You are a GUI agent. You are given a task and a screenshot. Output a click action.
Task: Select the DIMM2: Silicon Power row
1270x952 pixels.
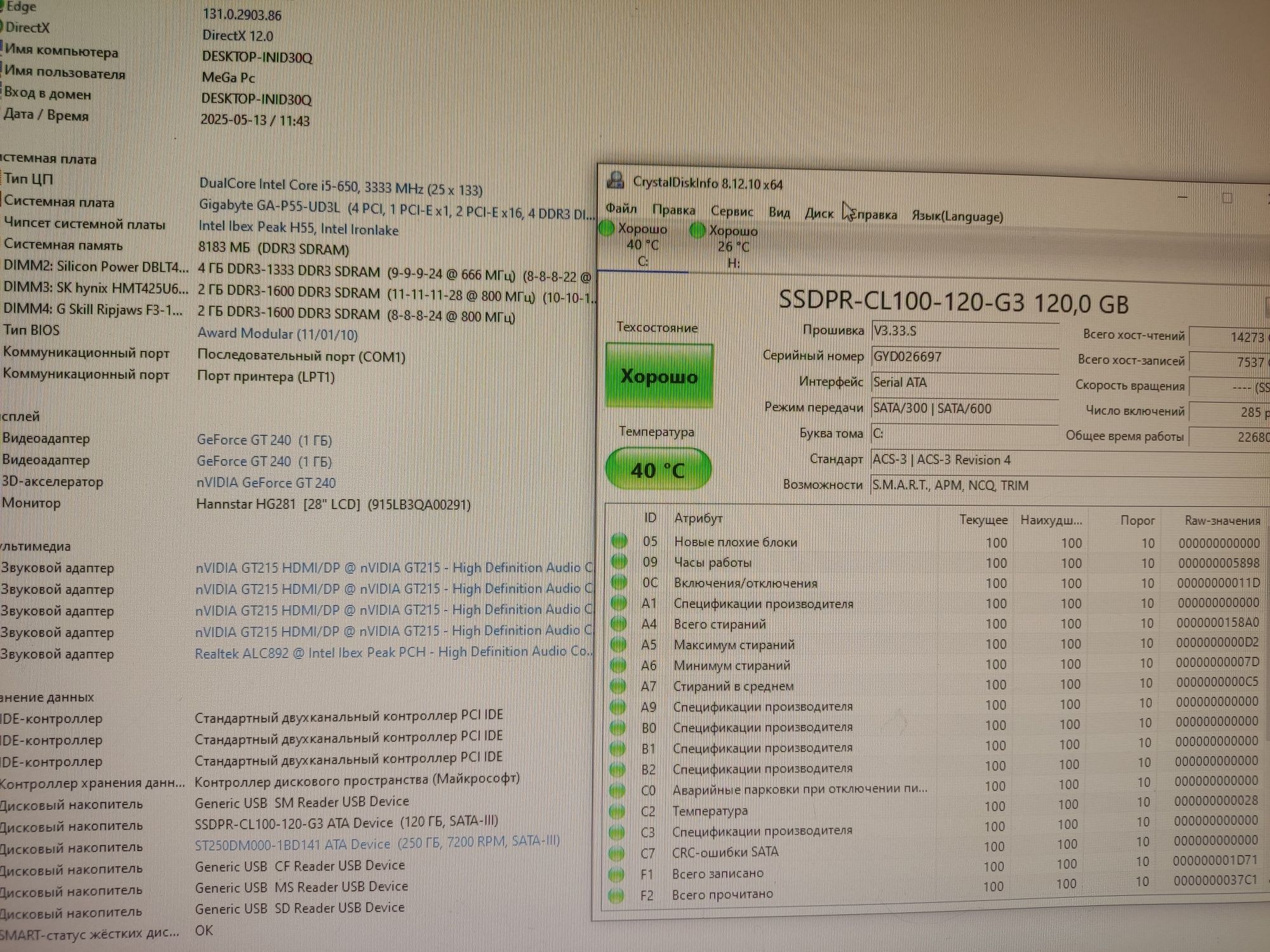pyautogui.click(x=297, y=272)
